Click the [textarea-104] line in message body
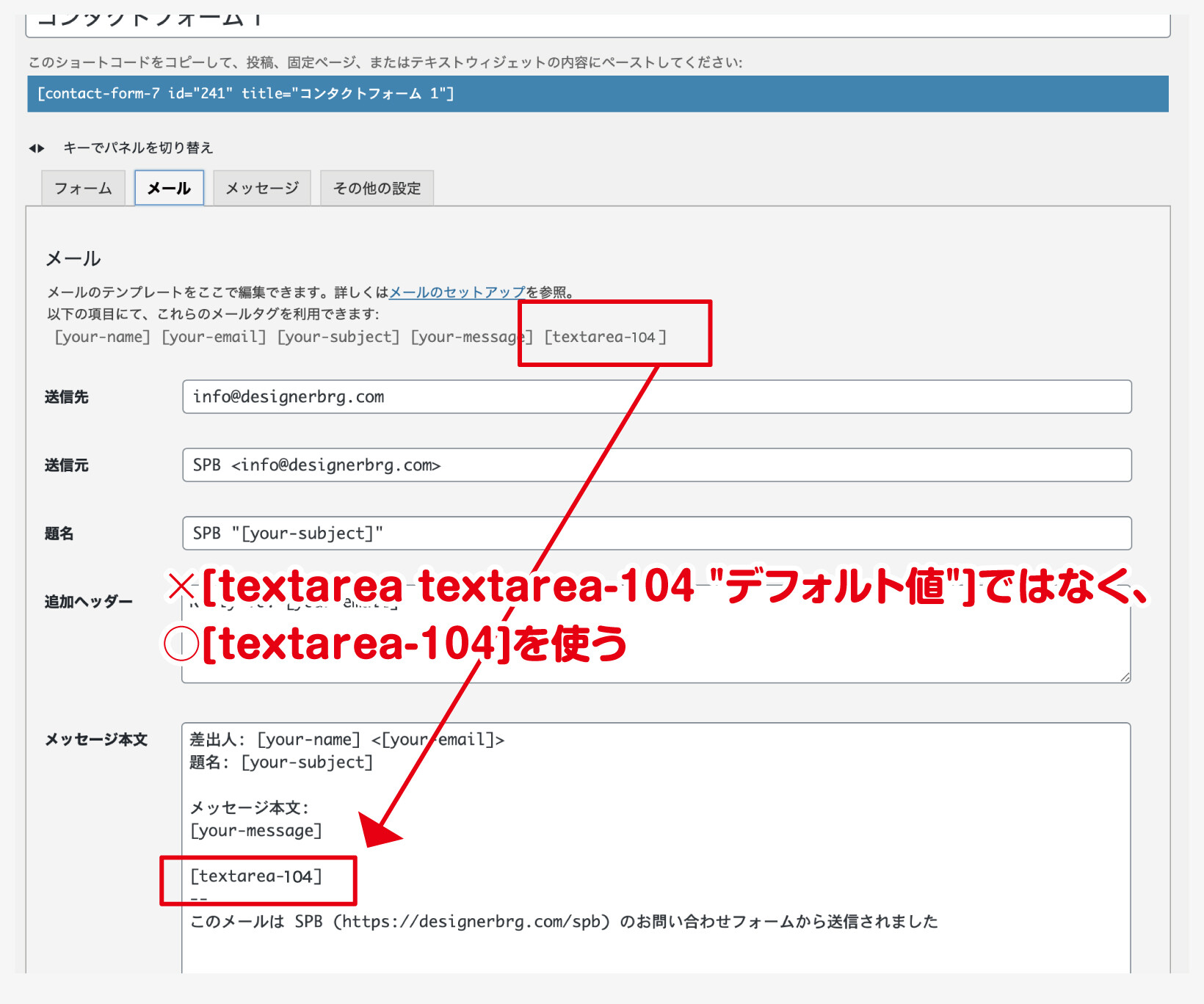Viewport: 1204px width, 1004px height. pos(256,876)
